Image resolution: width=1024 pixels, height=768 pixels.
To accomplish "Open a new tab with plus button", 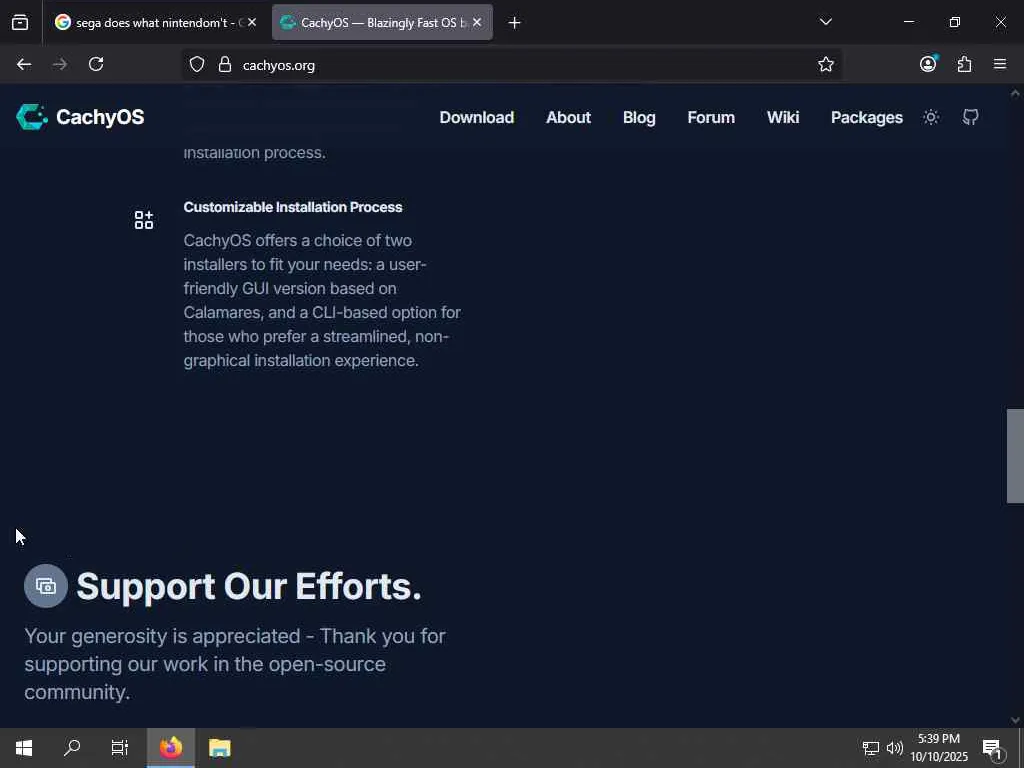I will pos(515,23).
